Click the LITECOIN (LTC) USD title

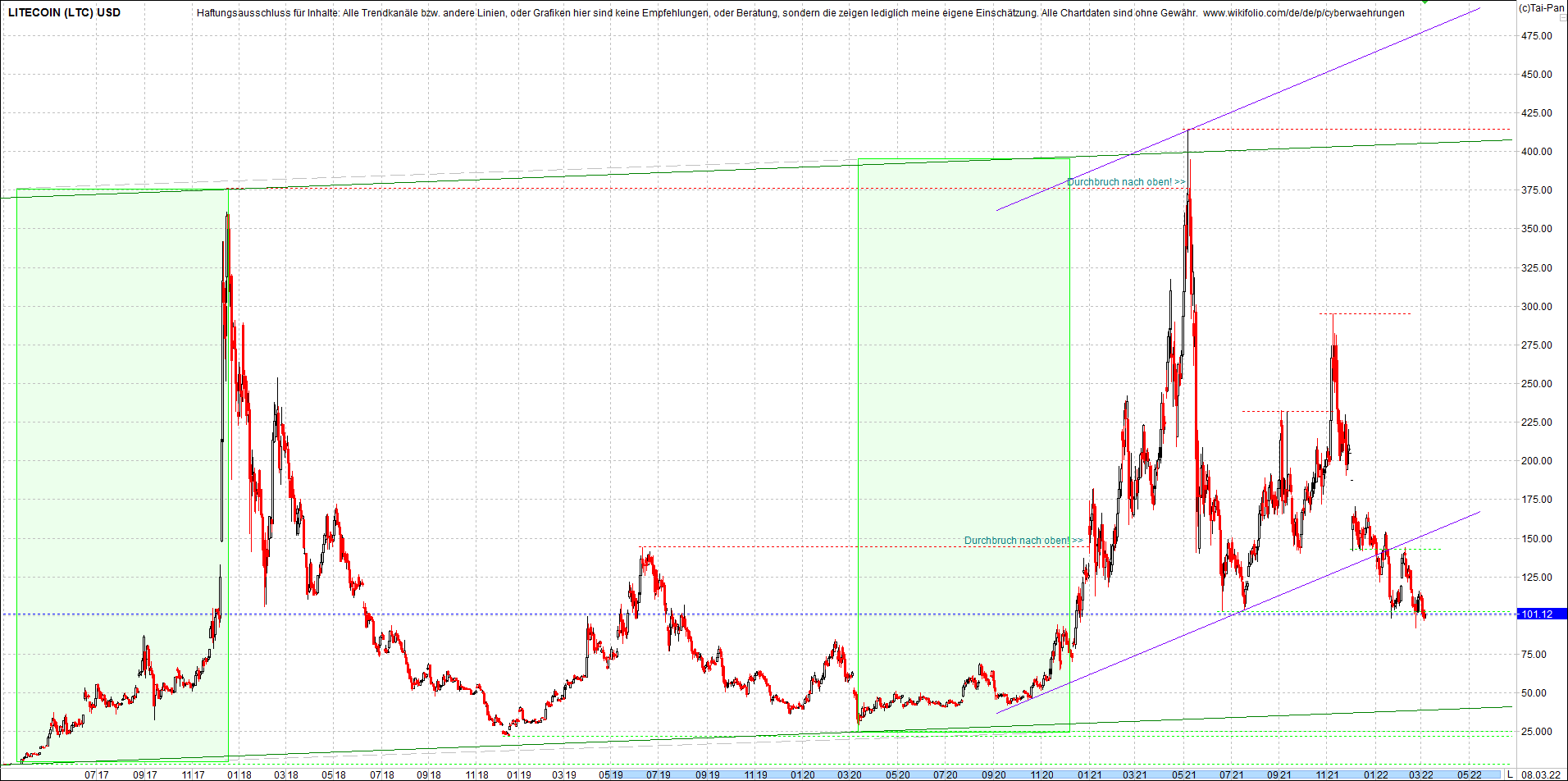pyautogui.click(x=64, y=12)
